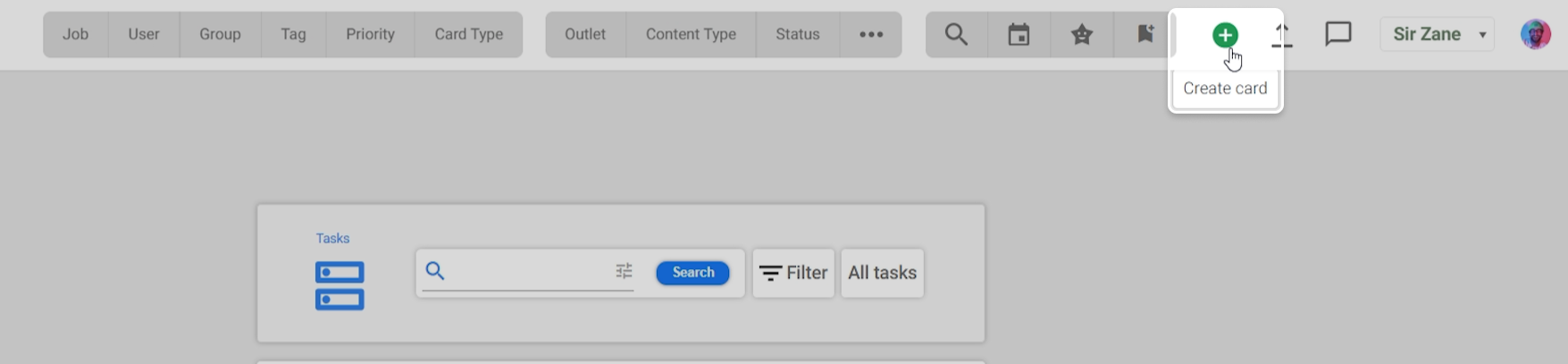Viewport: 1568px width, 364px height.
Task: Select the Priority filter tab
Action: [x=370, y=35]
